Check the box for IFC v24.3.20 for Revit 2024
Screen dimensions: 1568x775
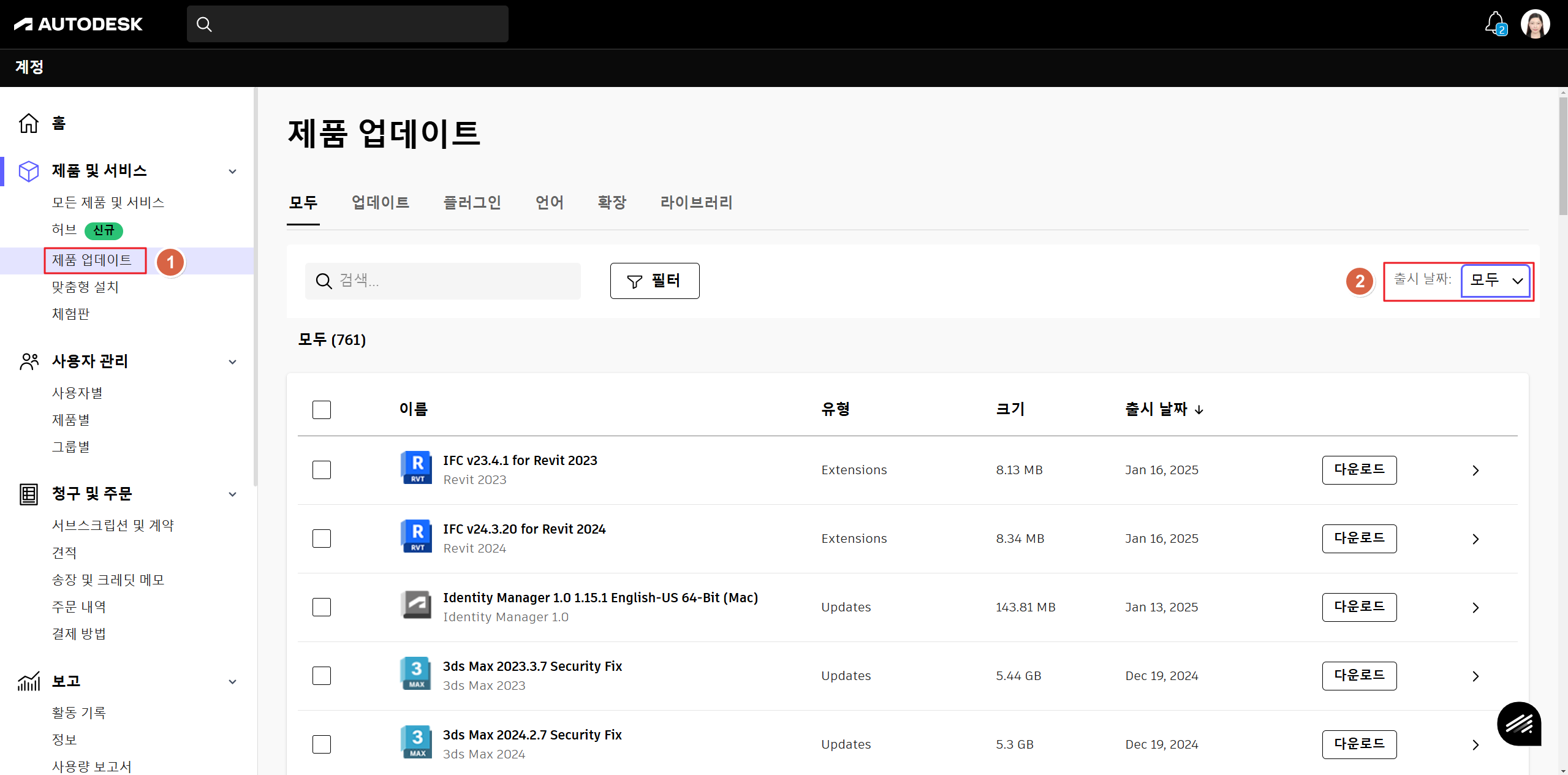[322, 539]
